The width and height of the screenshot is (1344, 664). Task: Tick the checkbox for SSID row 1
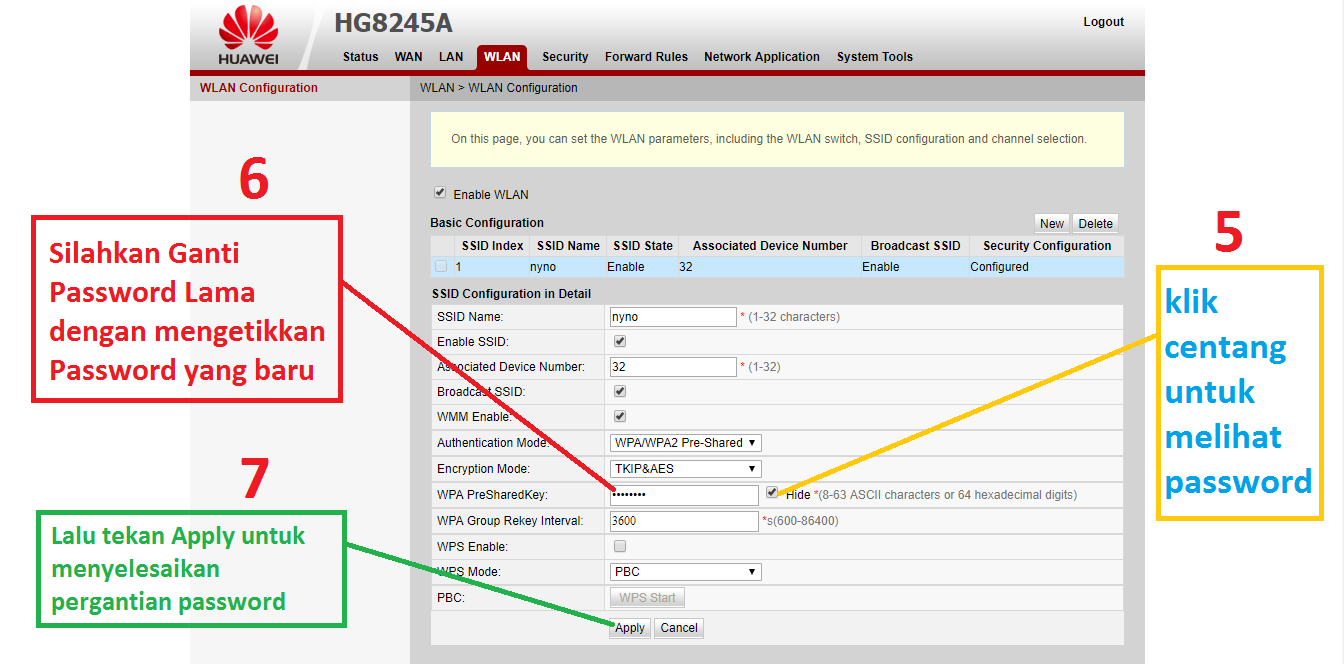[x=441, y=266]
